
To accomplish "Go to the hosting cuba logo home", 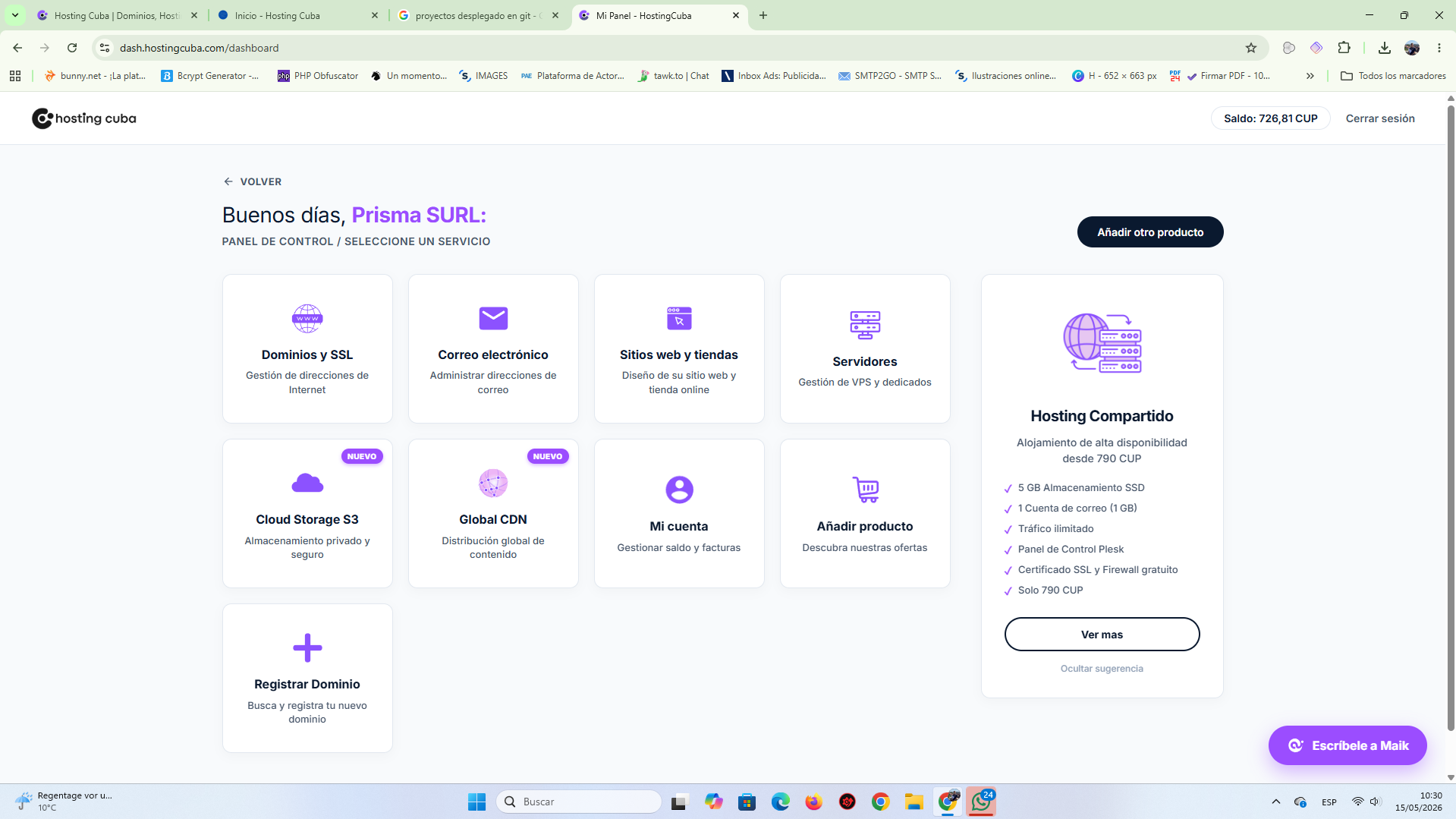I will point(84,118).
